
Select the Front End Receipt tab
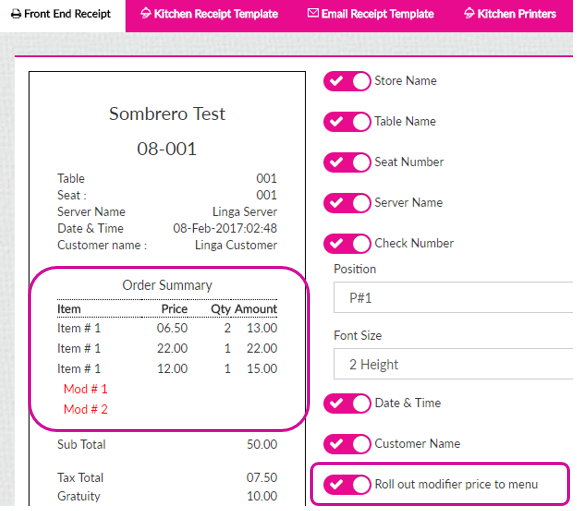(61, 15)
